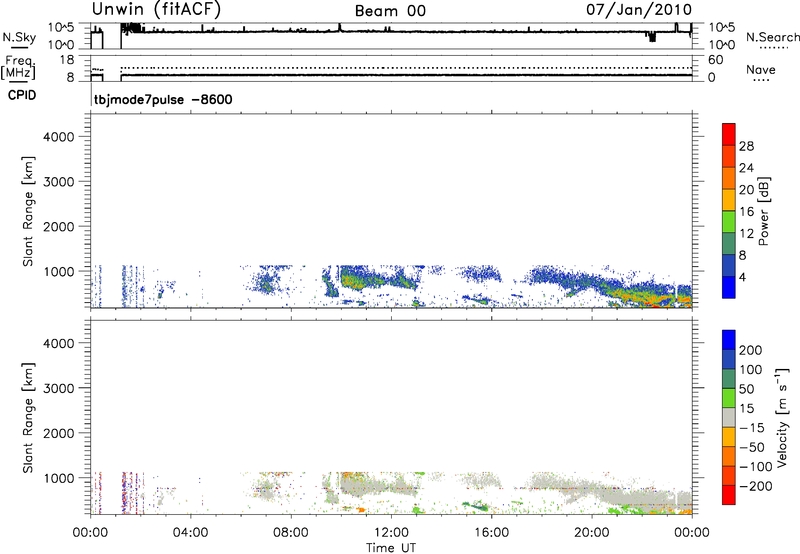Click the '04:00' time axis label

pos(190,533)
